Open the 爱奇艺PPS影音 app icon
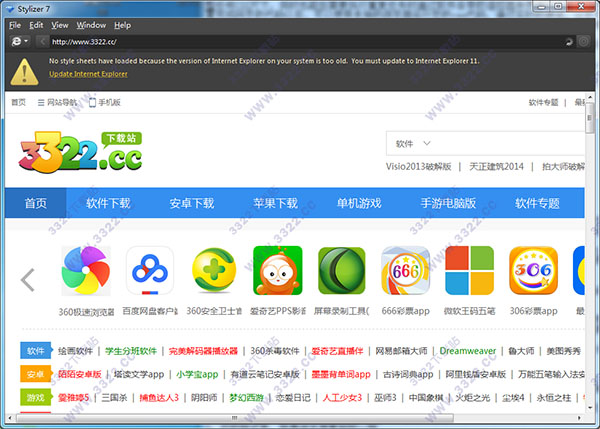The height and width of the screenshot is (429, 600). 278,271
